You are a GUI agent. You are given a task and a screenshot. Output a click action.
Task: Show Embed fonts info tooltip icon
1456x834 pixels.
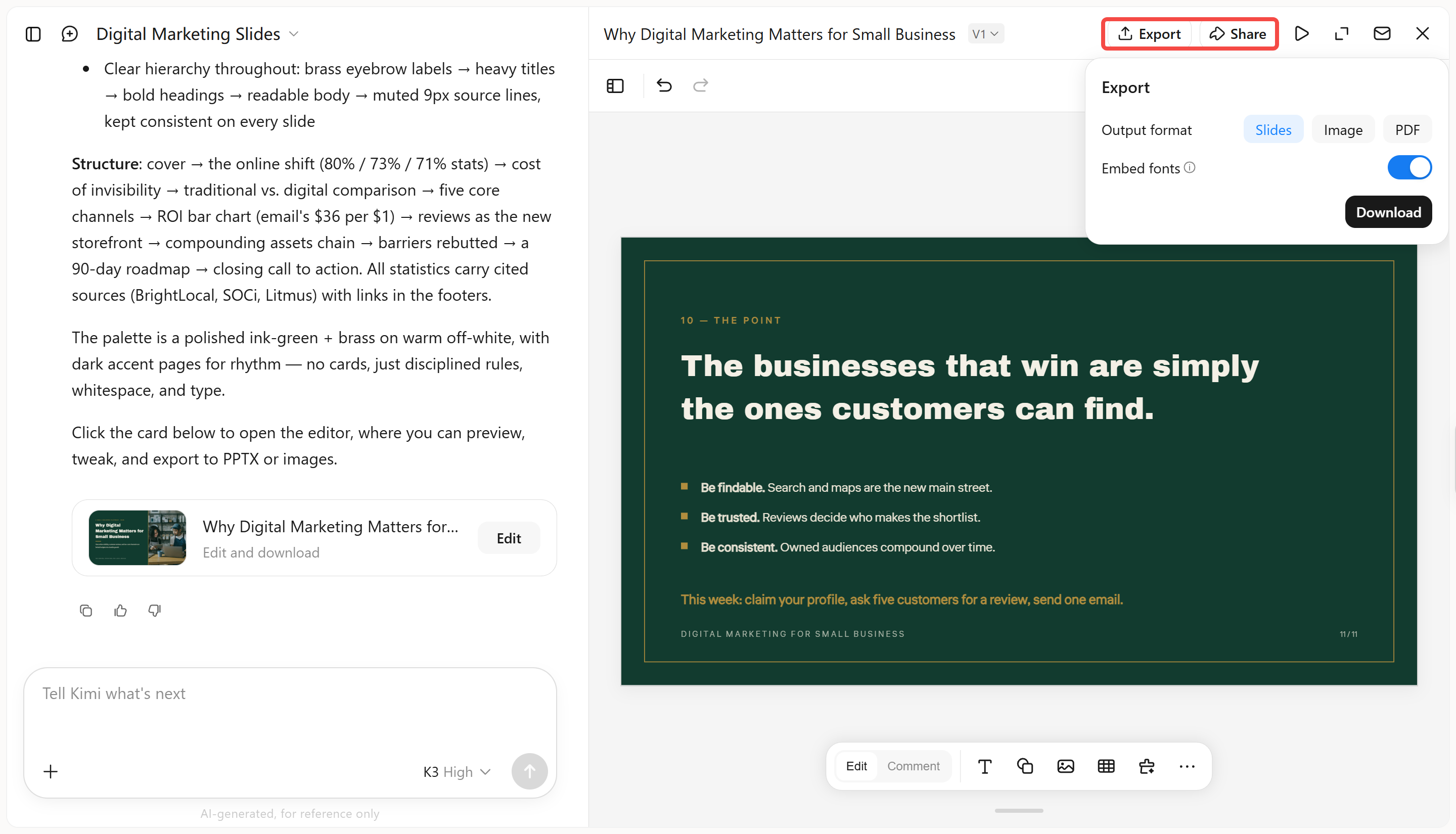click(x=1190, y=167)
